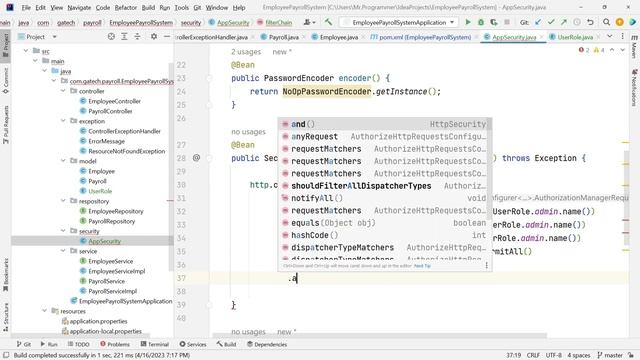Open the Terminal tool window
The width and height of the screenshot is (640, 360).
pyautogui.click(x=155, y=344)
